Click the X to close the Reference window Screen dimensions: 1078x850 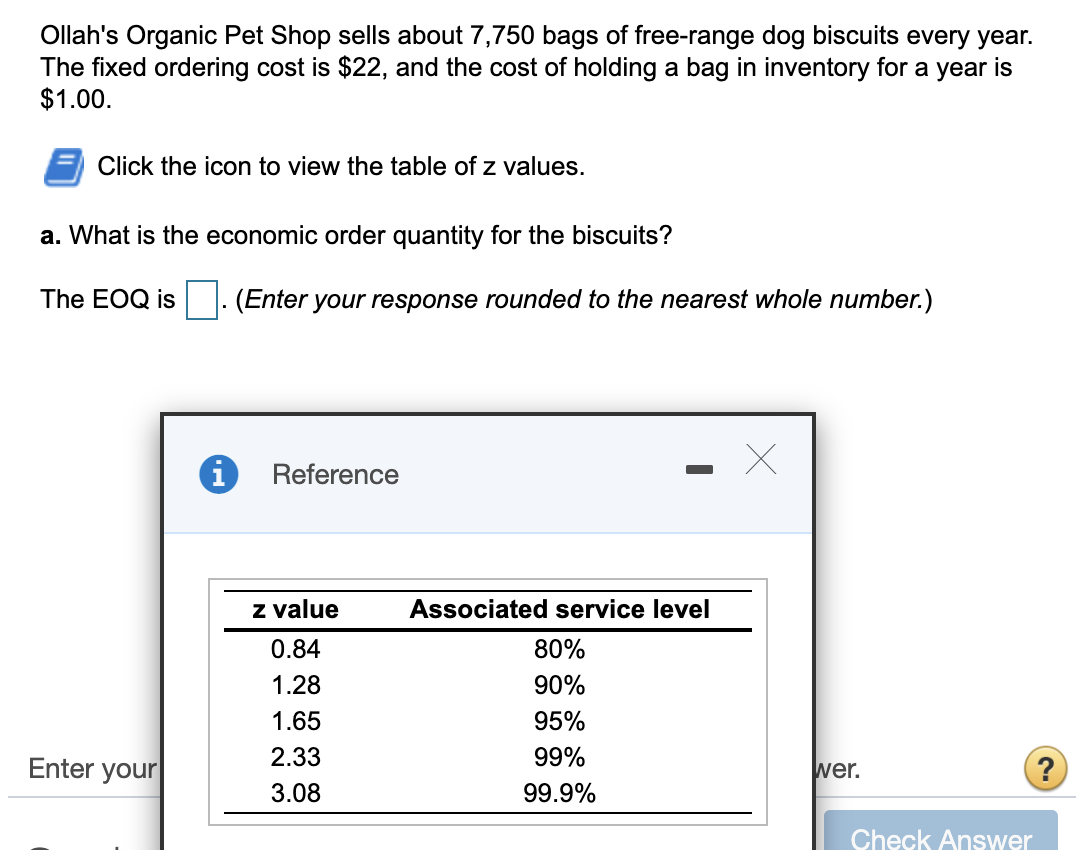760,459
